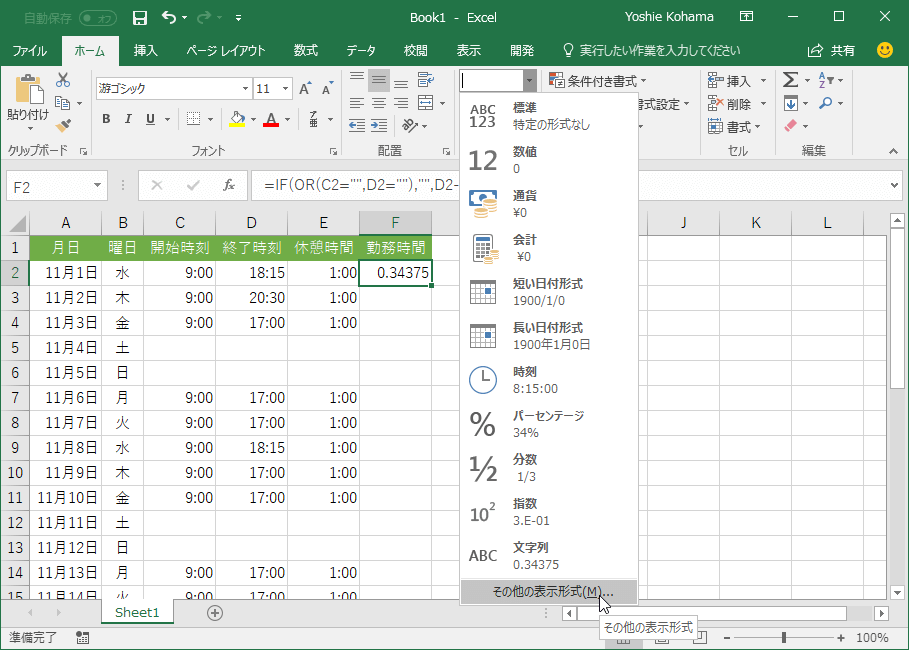Click the Increase Font Size icon
Image resolution: width=909 pixels, height=650 pixels.
tap(306, 89)
